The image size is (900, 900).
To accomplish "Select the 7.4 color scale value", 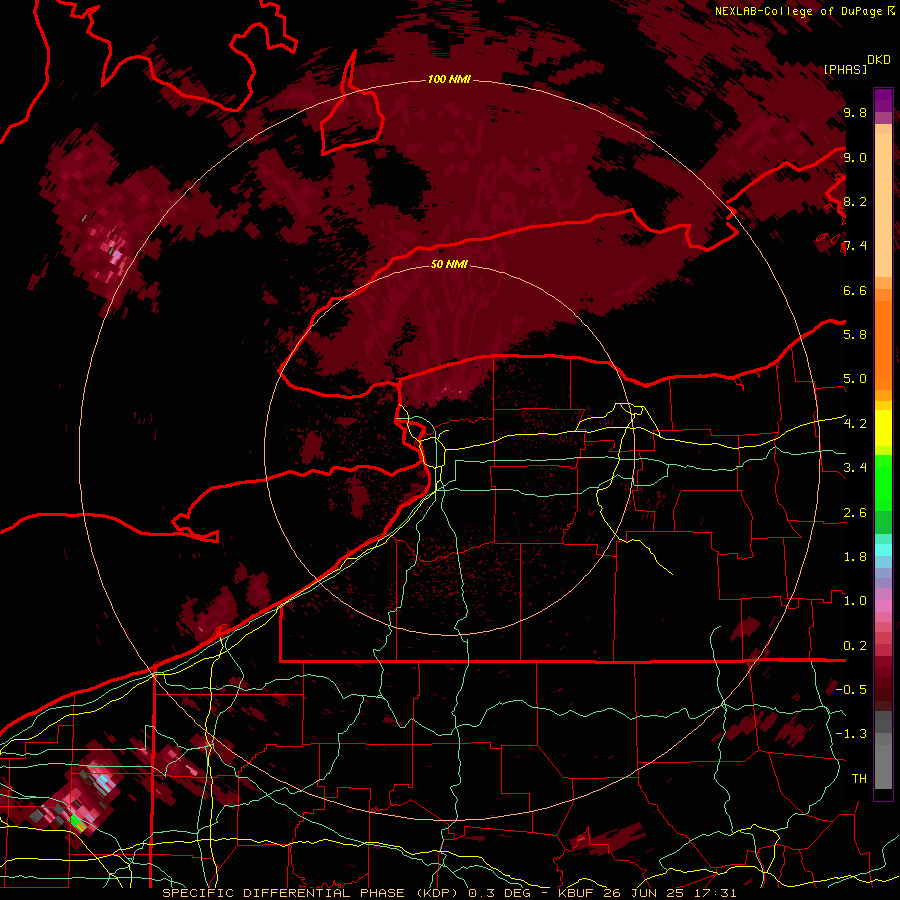I will [855, 246].
